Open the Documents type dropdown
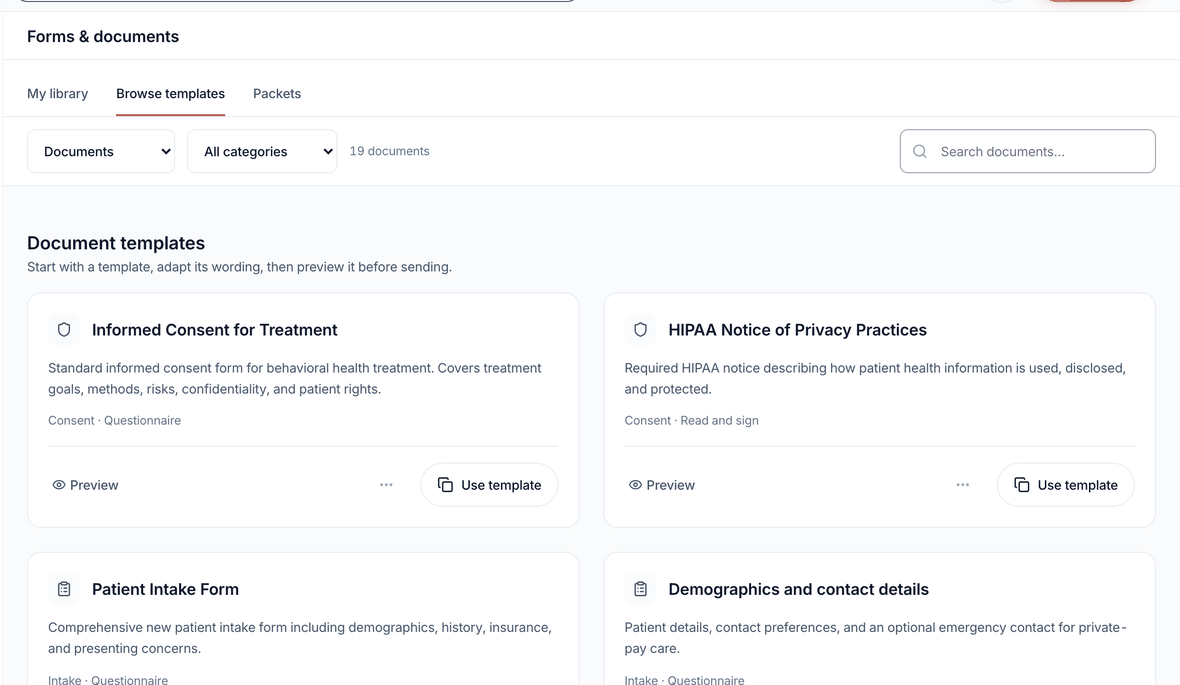This screenshot has height=685, width=1180. pos(101,151)
